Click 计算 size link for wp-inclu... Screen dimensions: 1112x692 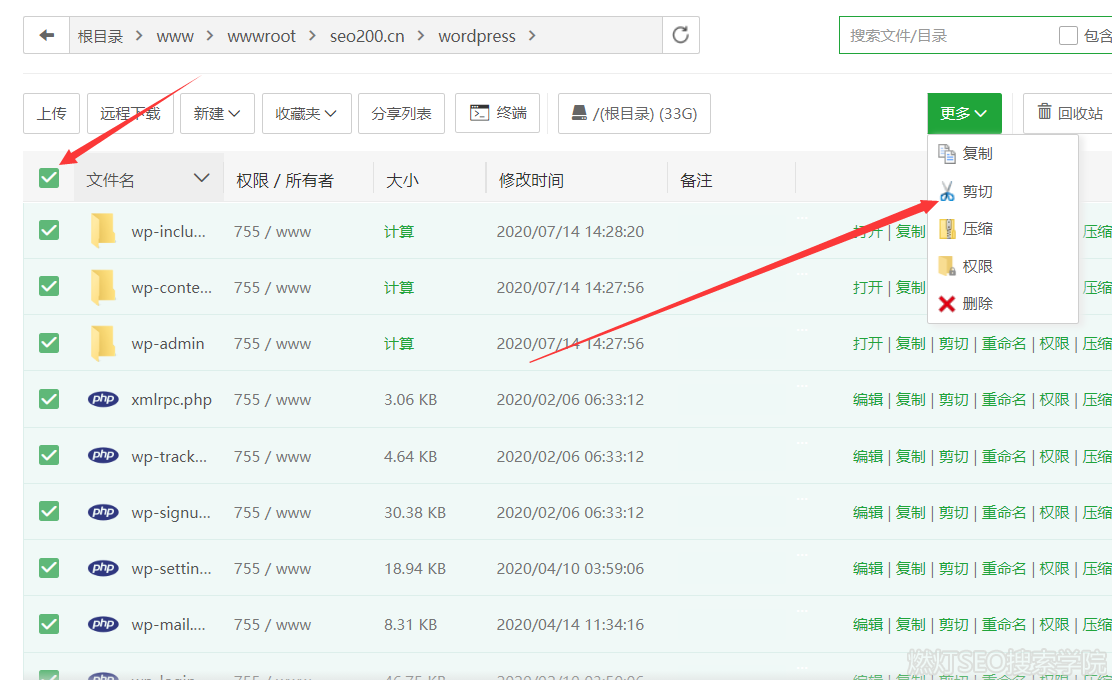[399, 232]
